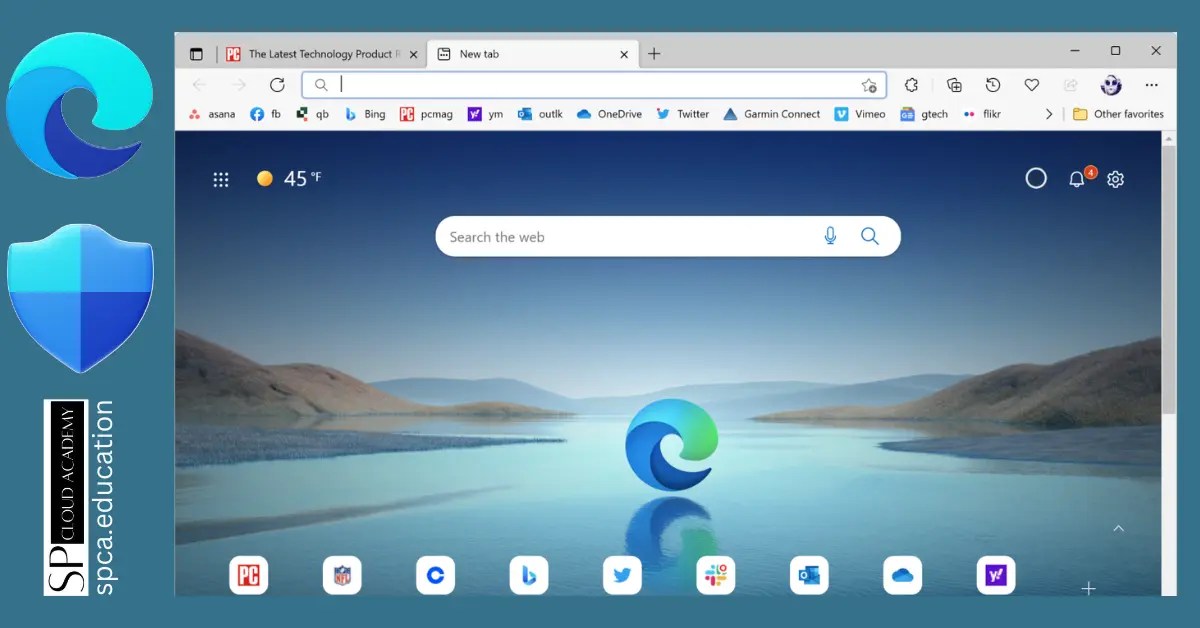The width and height of the screenshot is (1200, 628).
Task: Expand hidden favorites with the chevron arrow
Action: 1048,114
